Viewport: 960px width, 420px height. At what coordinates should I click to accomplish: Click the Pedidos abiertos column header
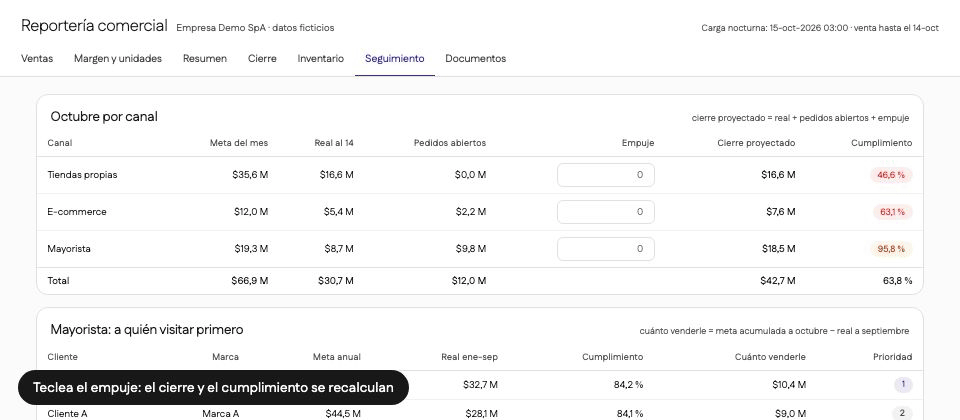449,143
